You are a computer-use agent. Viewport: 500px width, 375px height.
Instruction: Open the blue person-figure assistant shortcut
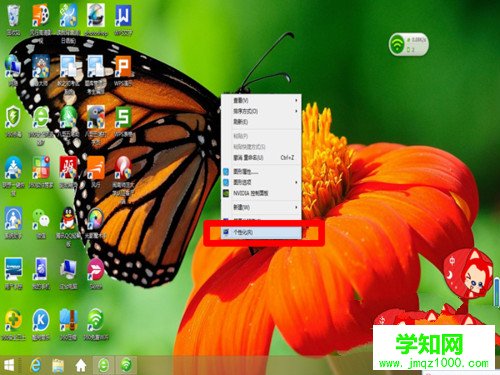(13, 218)
